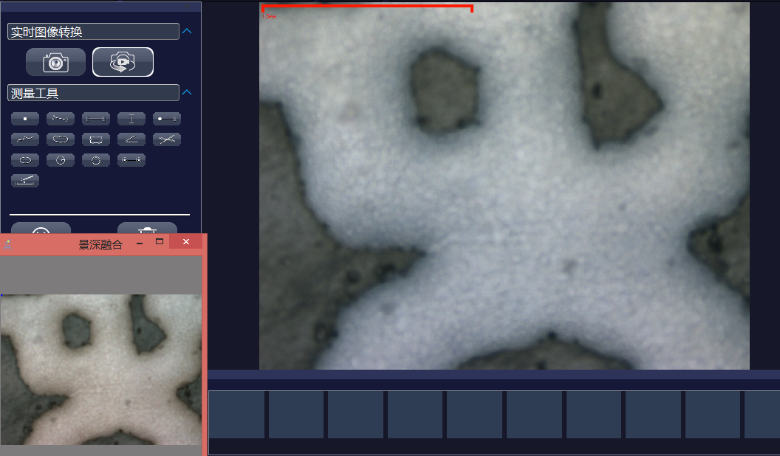Select the rectangle measurement tool

click(x=96, y=139)
